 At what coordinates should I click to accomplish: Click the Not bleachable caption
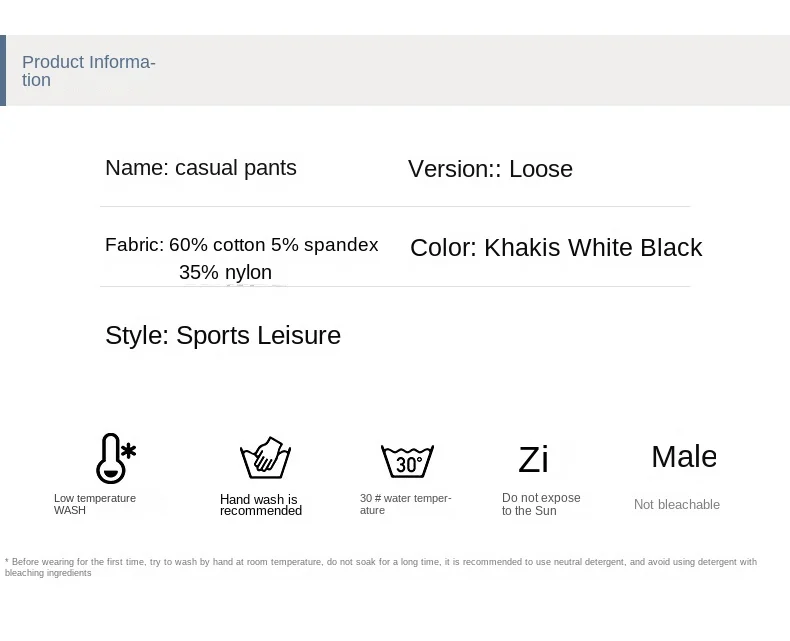(x=677, y=505)
